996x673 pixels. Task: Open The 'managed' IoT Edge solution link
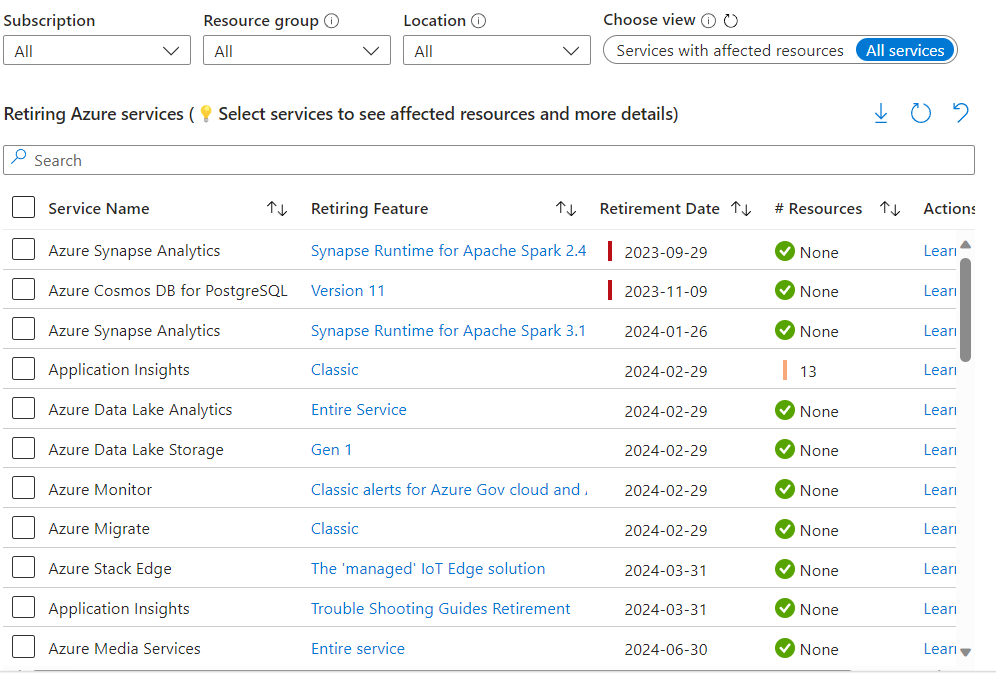coord(428,569)
